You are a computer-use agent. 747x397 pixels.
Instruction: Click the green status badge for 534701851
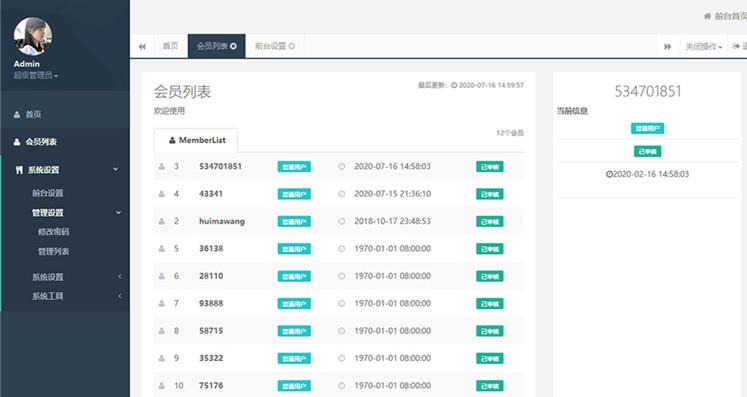click(x=489, y=167)
